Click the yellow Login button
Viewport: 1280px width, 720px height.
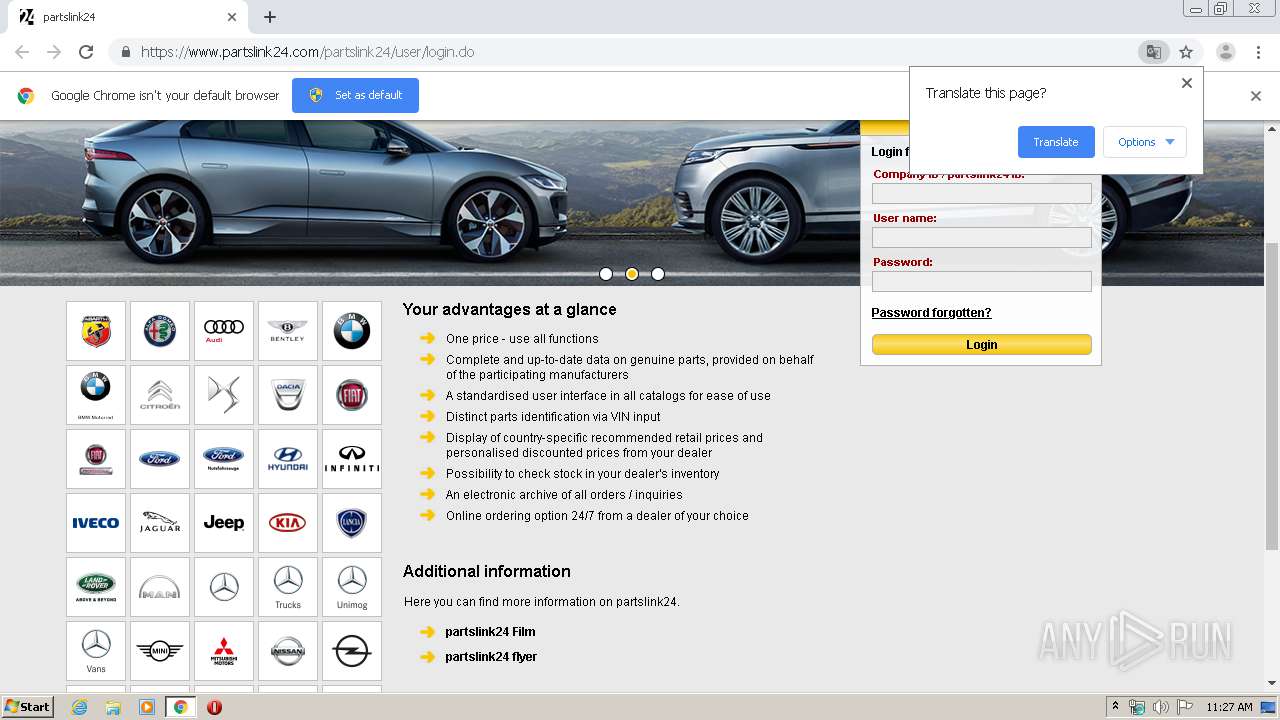(982, 344)
